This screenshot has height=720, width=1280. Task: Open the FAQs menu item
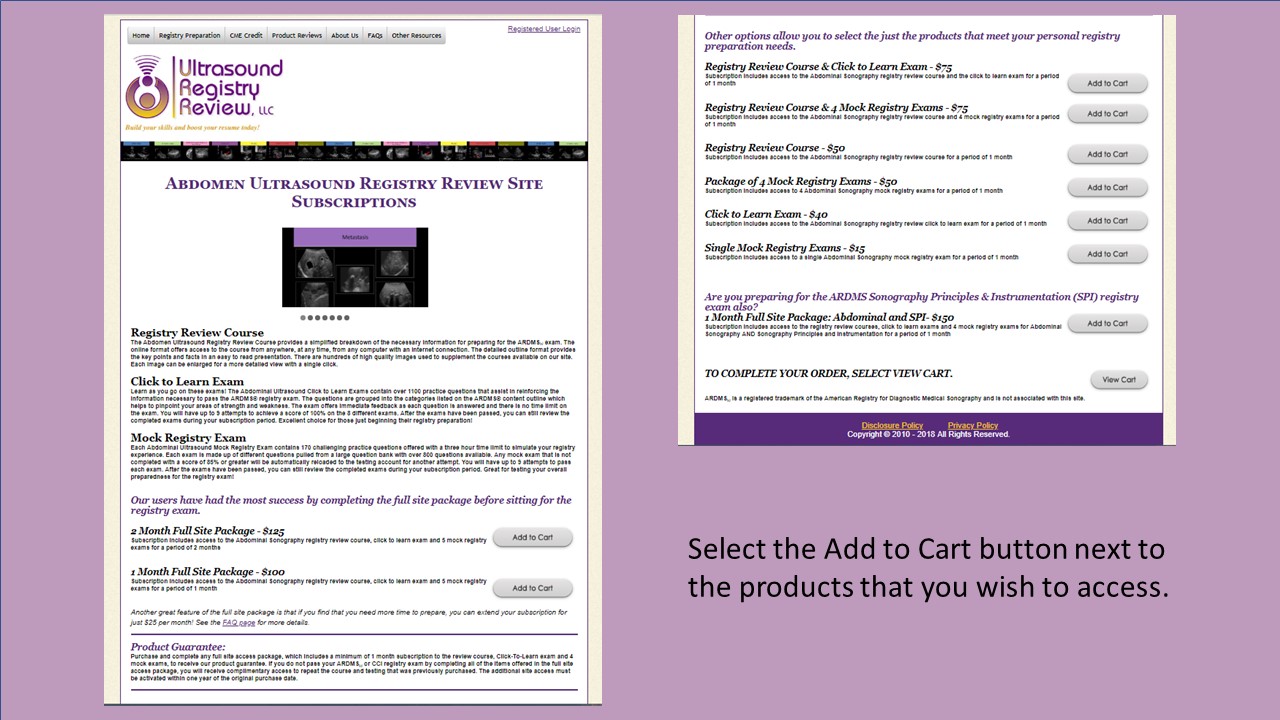tap(375, 36)
